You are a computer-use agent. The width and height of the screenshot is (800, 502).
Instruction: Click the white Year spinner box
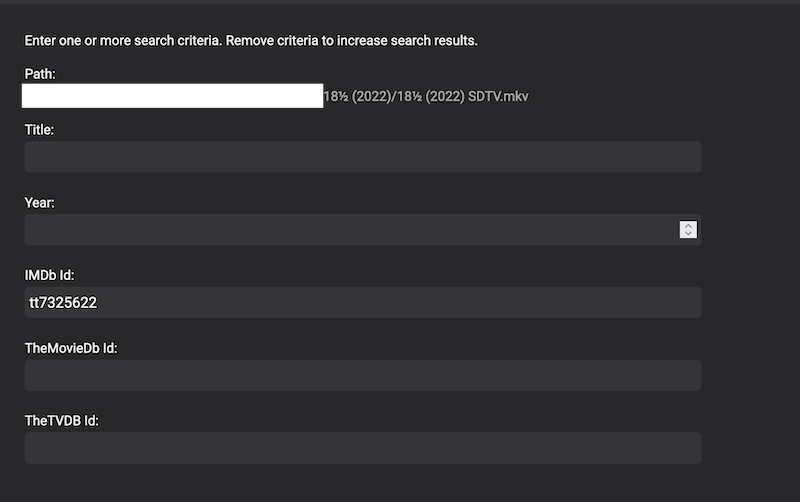pyautogui.click(x=688, y=230)
